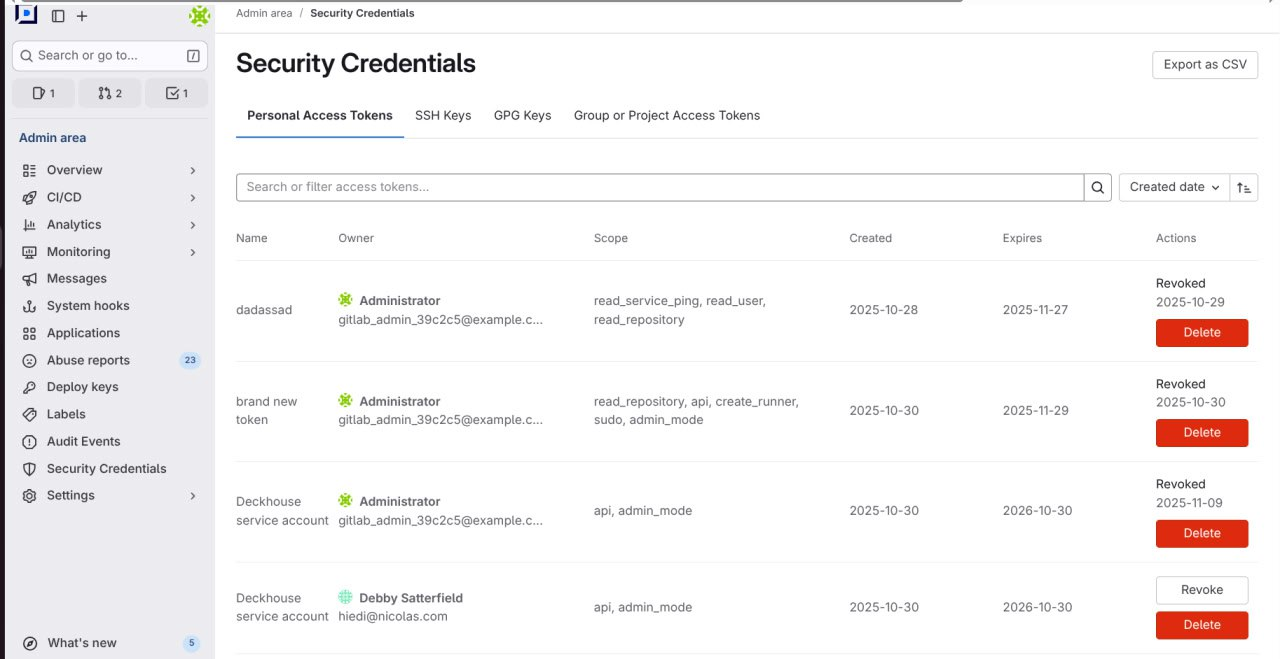Open Abuse reports showing badge 23
The width and height of the screenshot is (1280, 659).
click(x=88, y=360)
